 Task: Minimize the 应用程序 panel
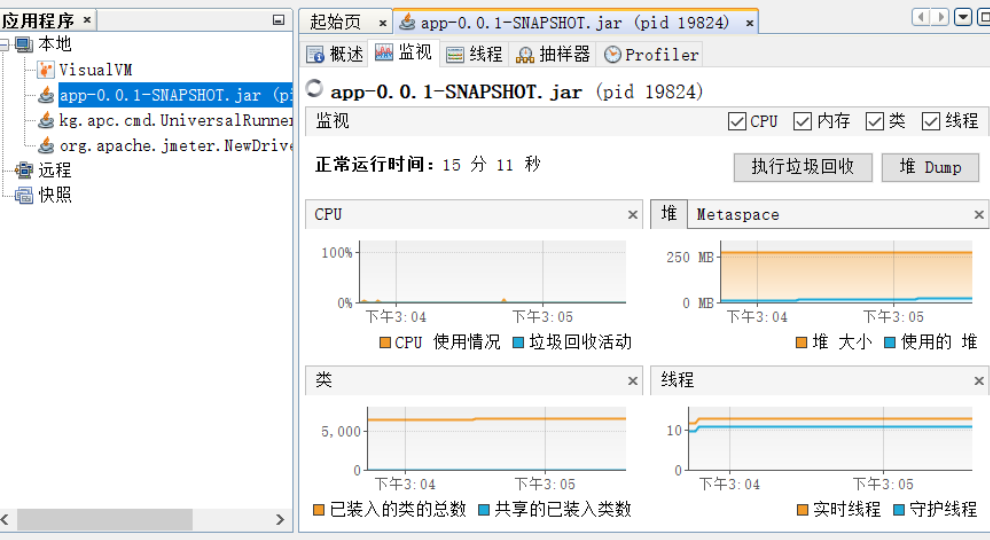click(x=278, y=20)
